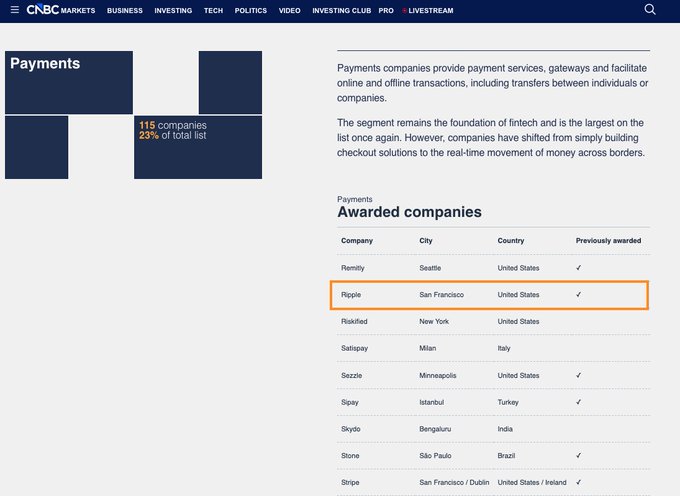Go to the Investing section

pos(173,10)
